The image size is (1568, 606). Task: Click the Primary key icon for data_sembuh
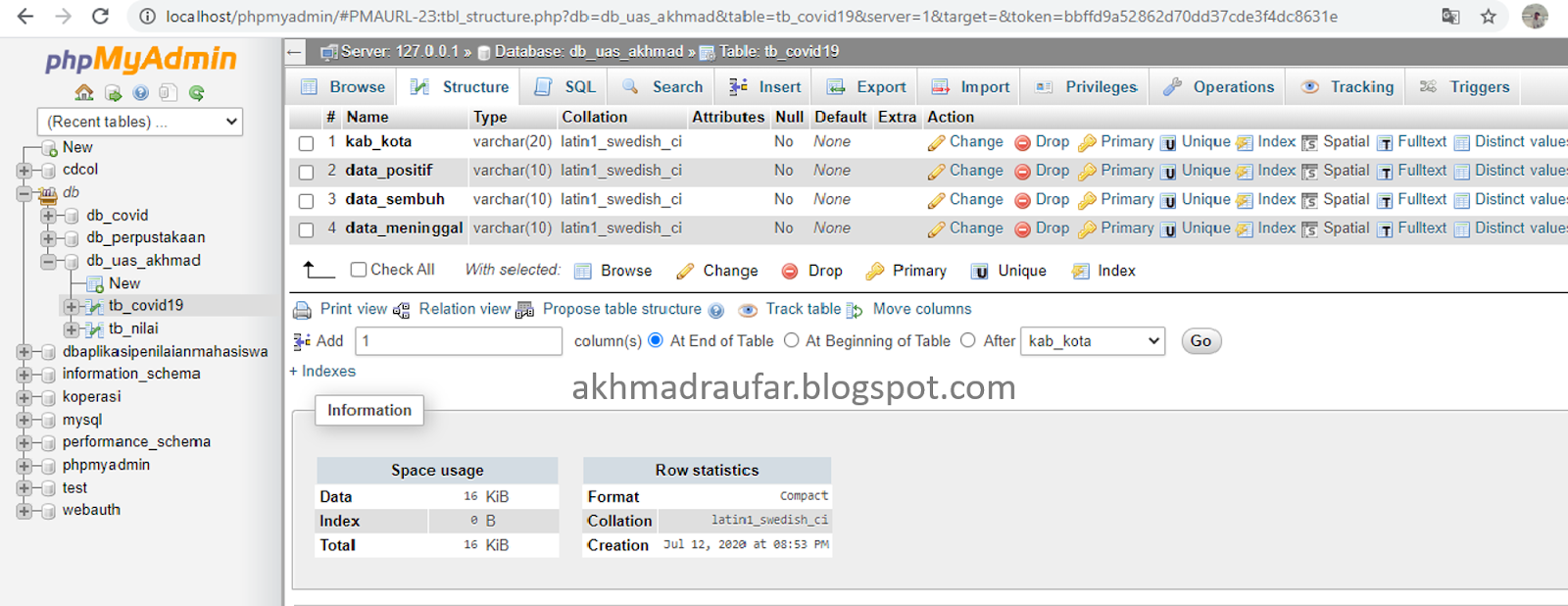[1087, 201]
